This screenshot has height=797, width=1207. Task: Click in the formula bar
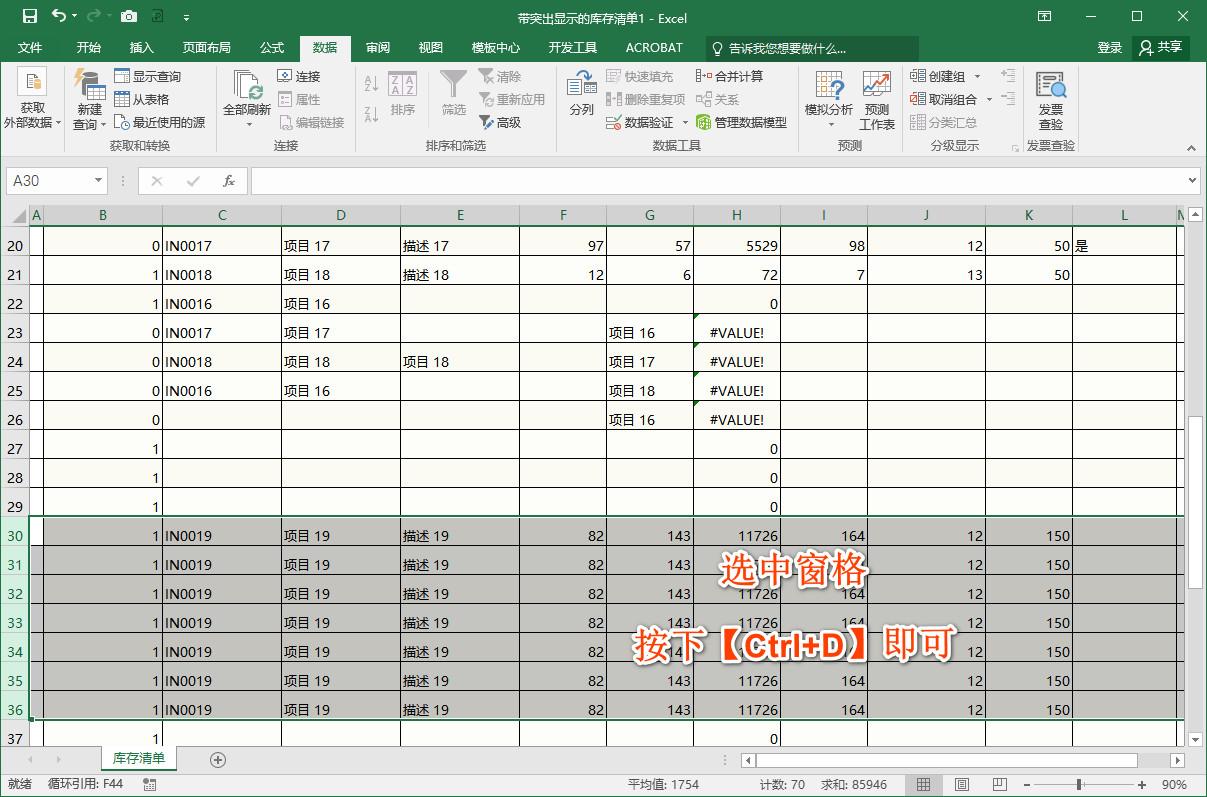point(717,181)
